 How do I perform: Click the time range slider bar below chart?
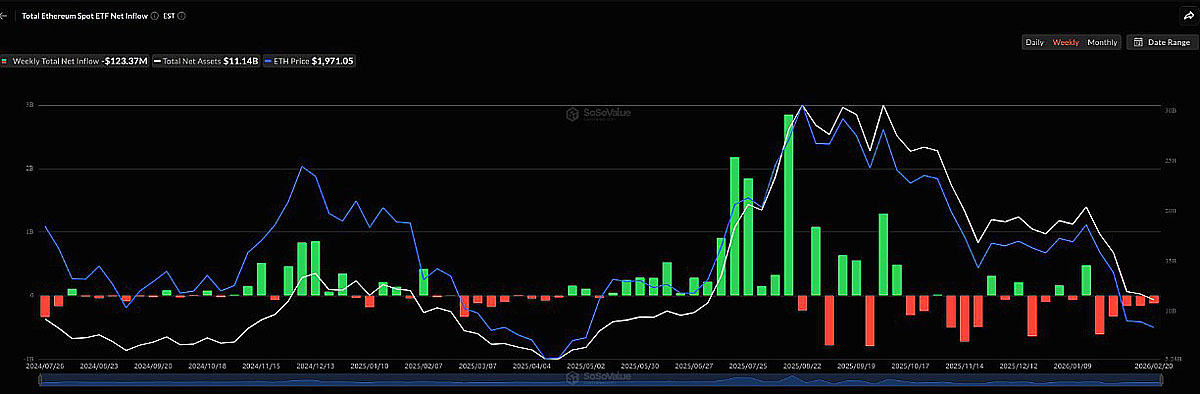599,379
